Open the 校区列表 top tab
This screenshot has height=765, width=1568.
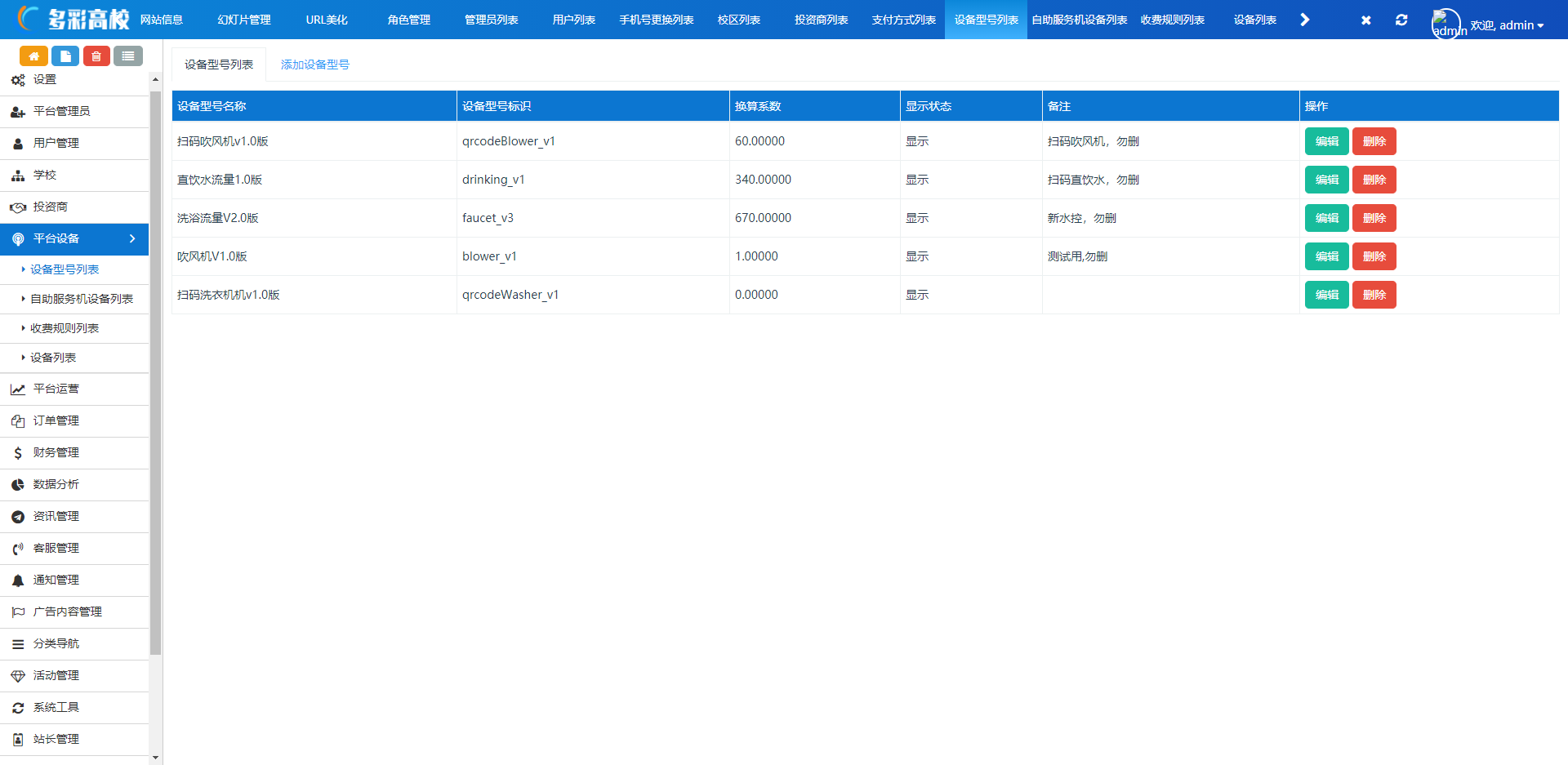[739, 20]
